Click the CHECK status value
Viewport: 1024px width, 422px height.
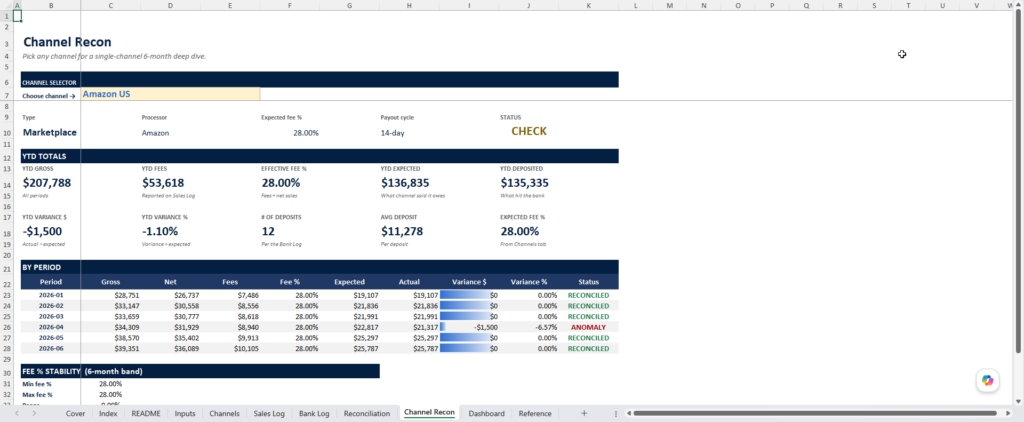tap(528, 131)
